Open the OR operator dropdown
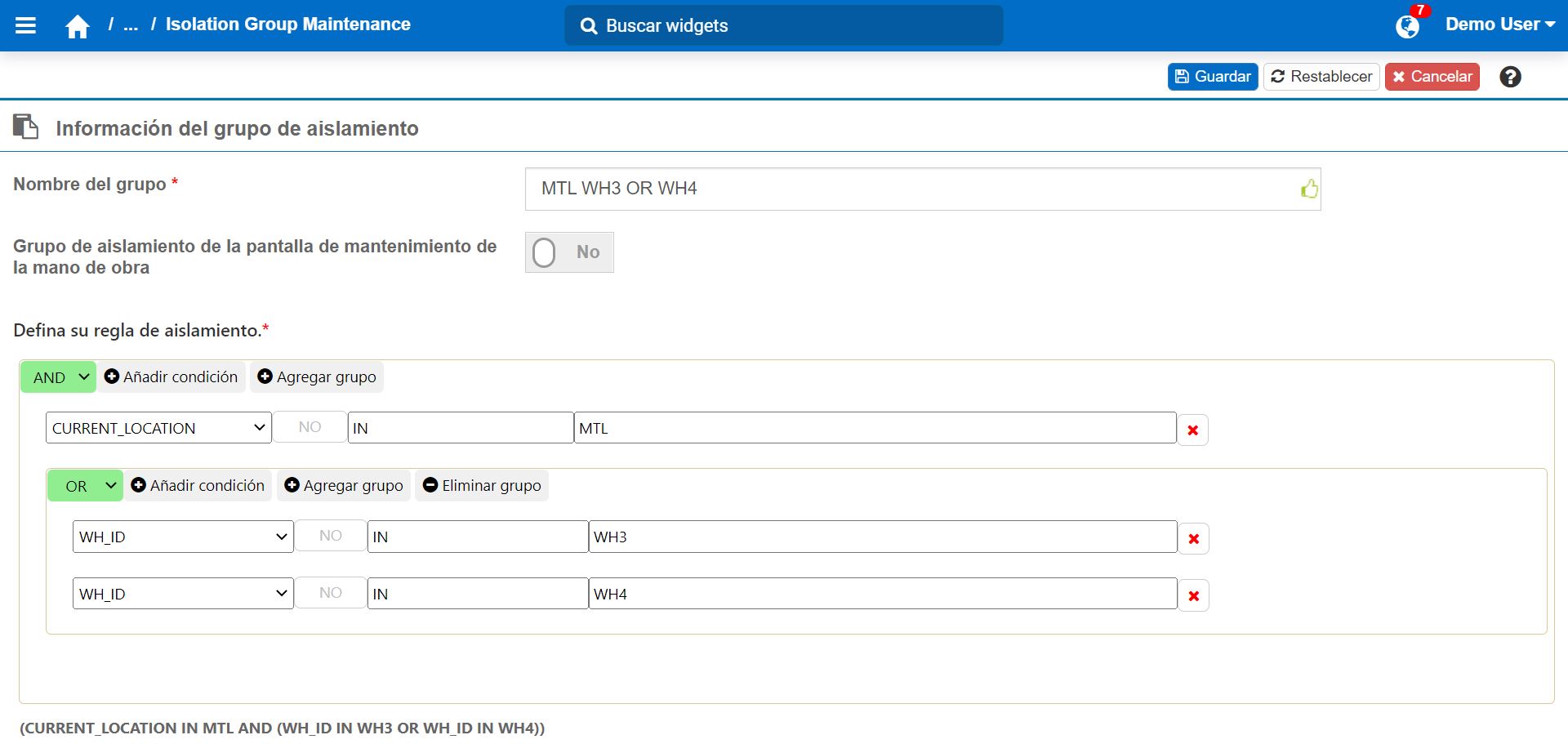1568x744 pixels. tap(86, 486)
